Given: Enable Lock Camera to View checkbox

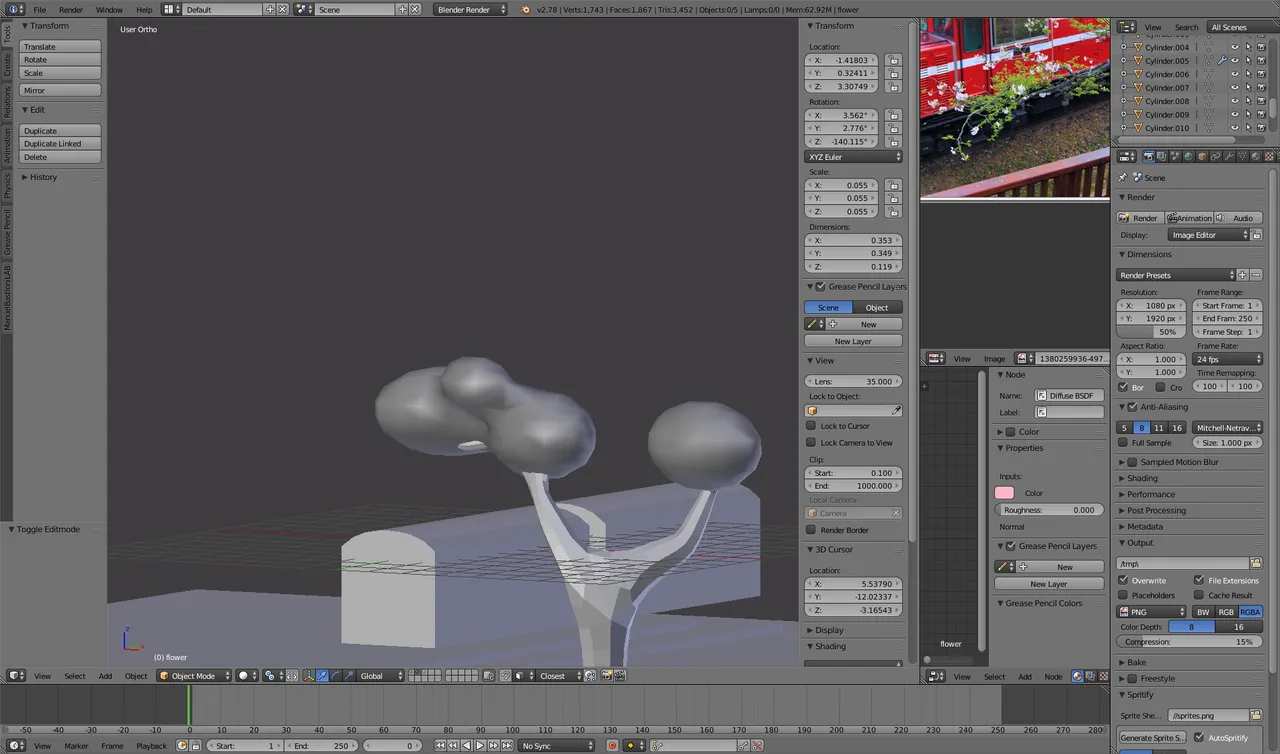Looking at the screenshot, I should point(811,442).
